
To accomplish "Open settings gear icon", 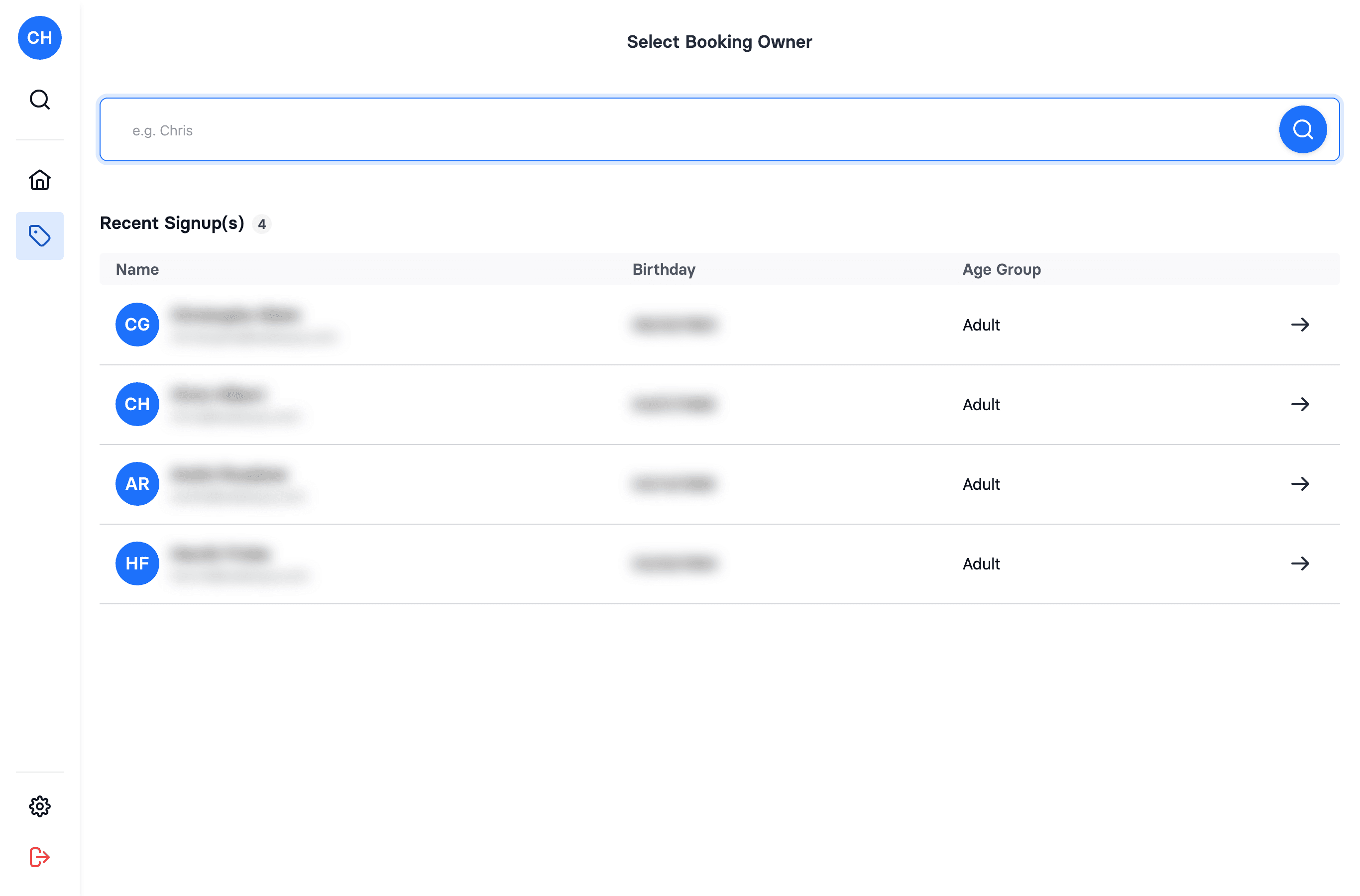I will click(x=39, y=806).
